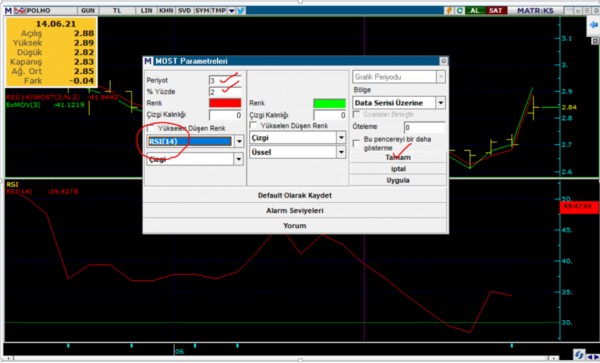Click the Periyot input field
Viewport: 600px width, 363px height.
click(225, 80)
